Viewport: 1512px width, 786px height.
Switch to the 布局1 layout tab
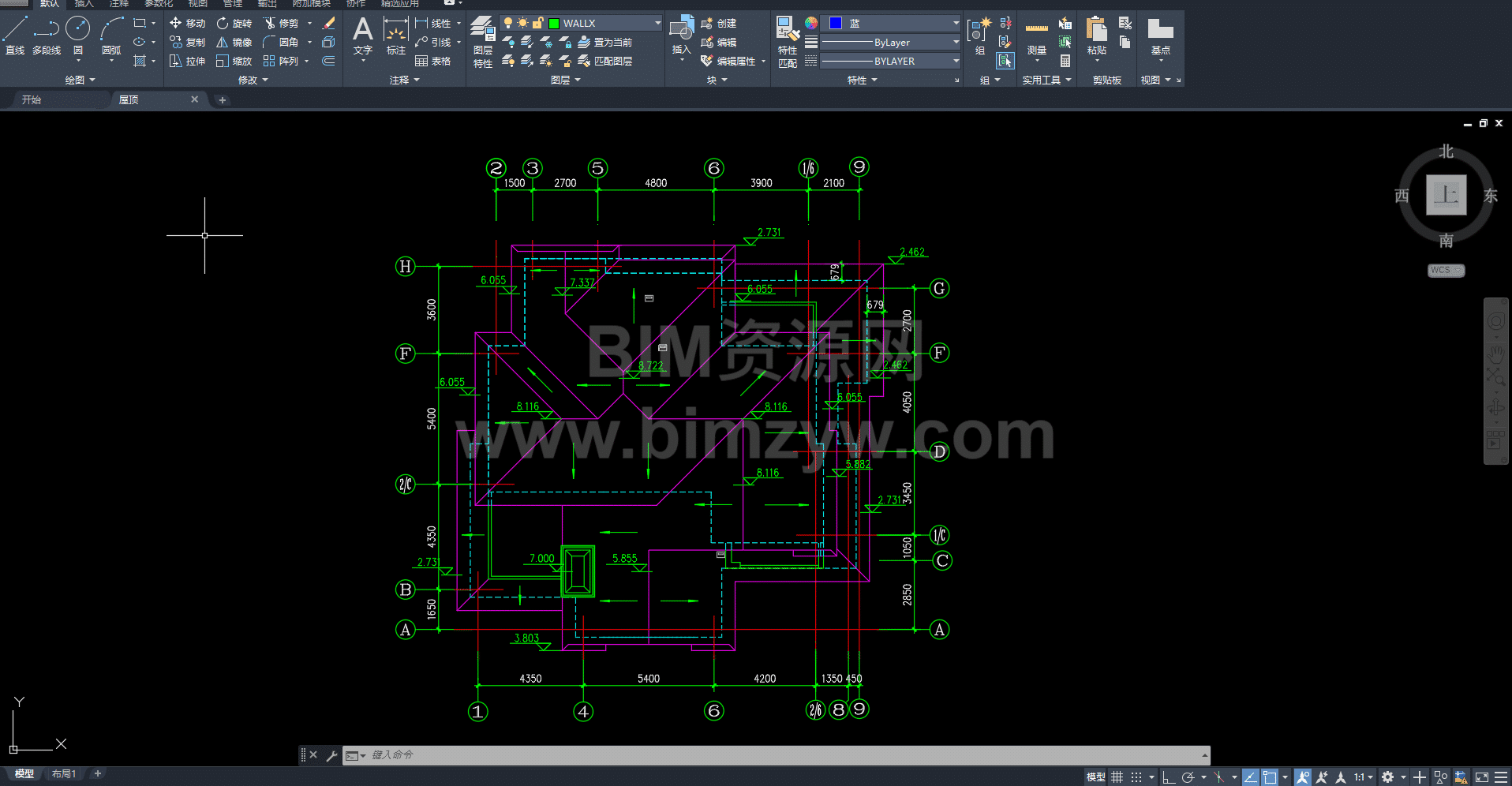pyautogui.click(x=64, y=774)
